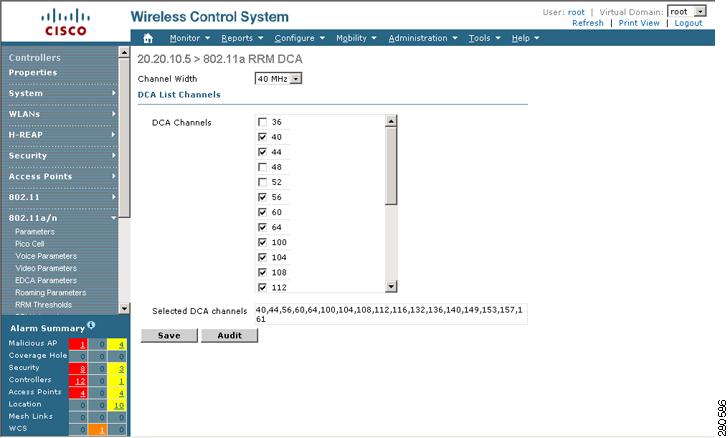Open minor Location alarm count 10

coord(117,405)
